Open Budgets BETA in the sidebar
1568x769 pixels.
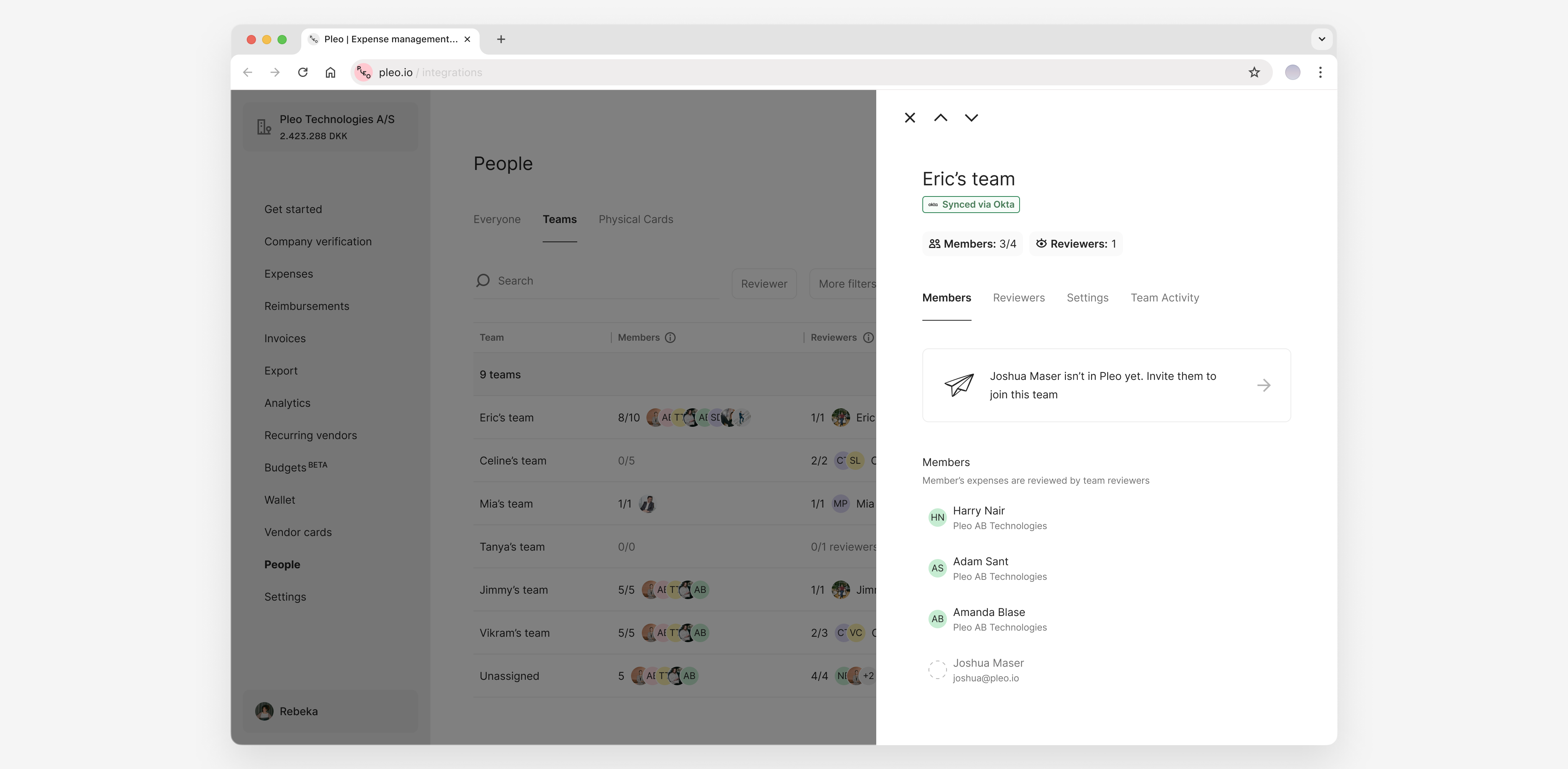point(296,467)
